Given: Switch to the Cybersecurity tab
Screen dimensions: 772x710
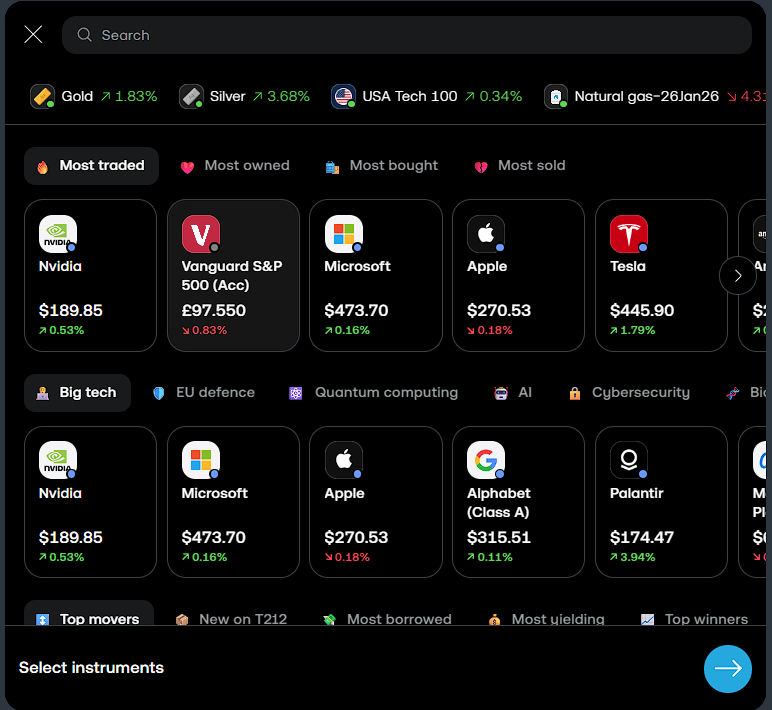Looking at the screenshot, I should 629,393.
